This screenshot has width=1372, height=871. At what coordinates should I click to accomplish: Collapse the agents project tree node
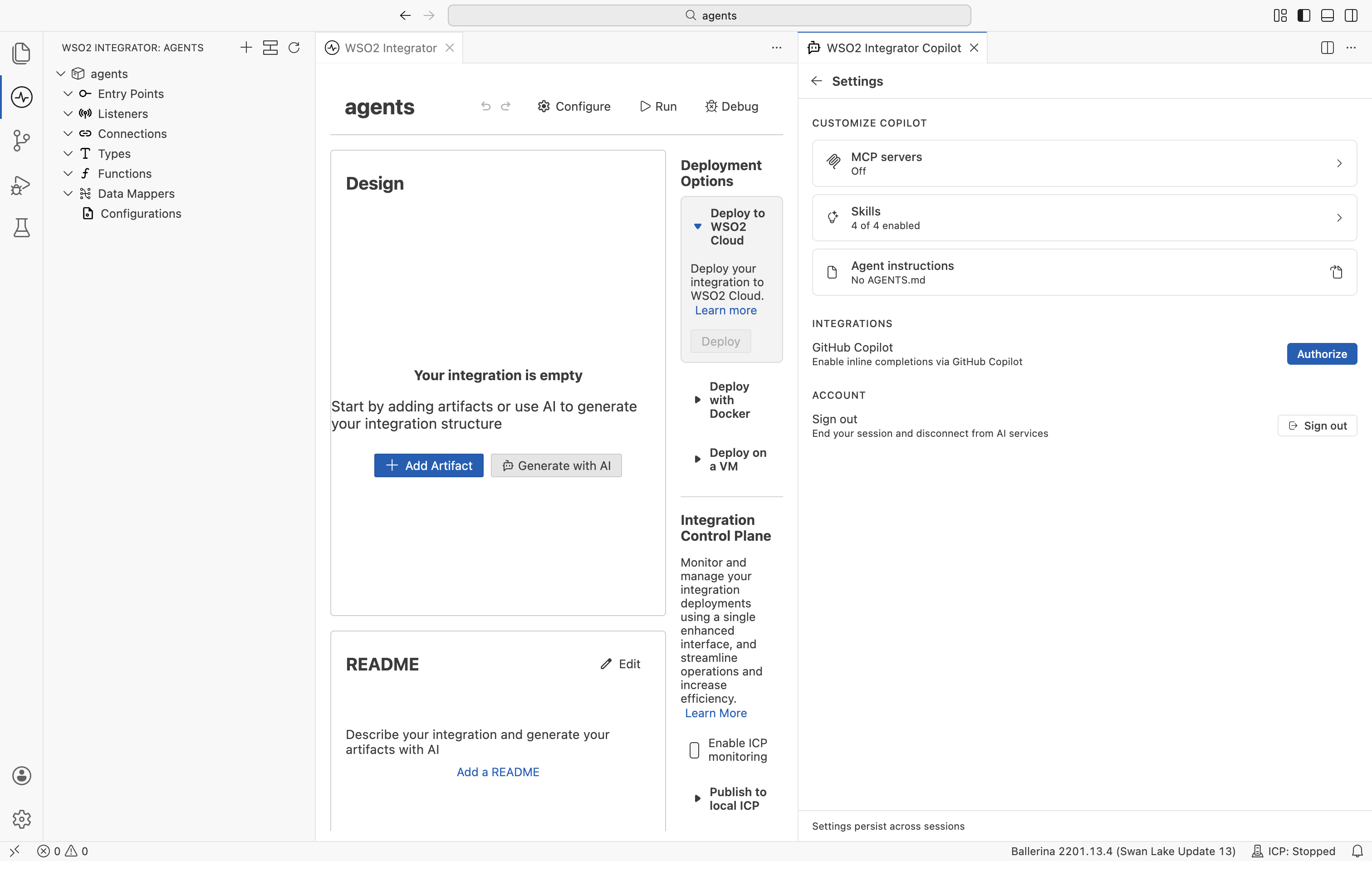pyautogui.click(x=61, y=74)
